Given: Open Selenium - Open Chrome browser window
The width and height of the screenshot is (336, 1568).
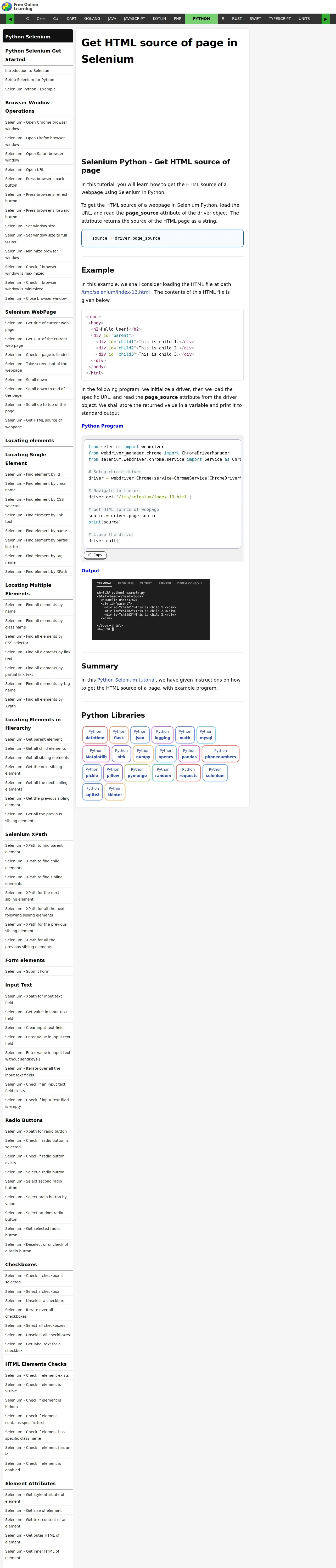Looking at the screenshot, I should coord(38,125).
